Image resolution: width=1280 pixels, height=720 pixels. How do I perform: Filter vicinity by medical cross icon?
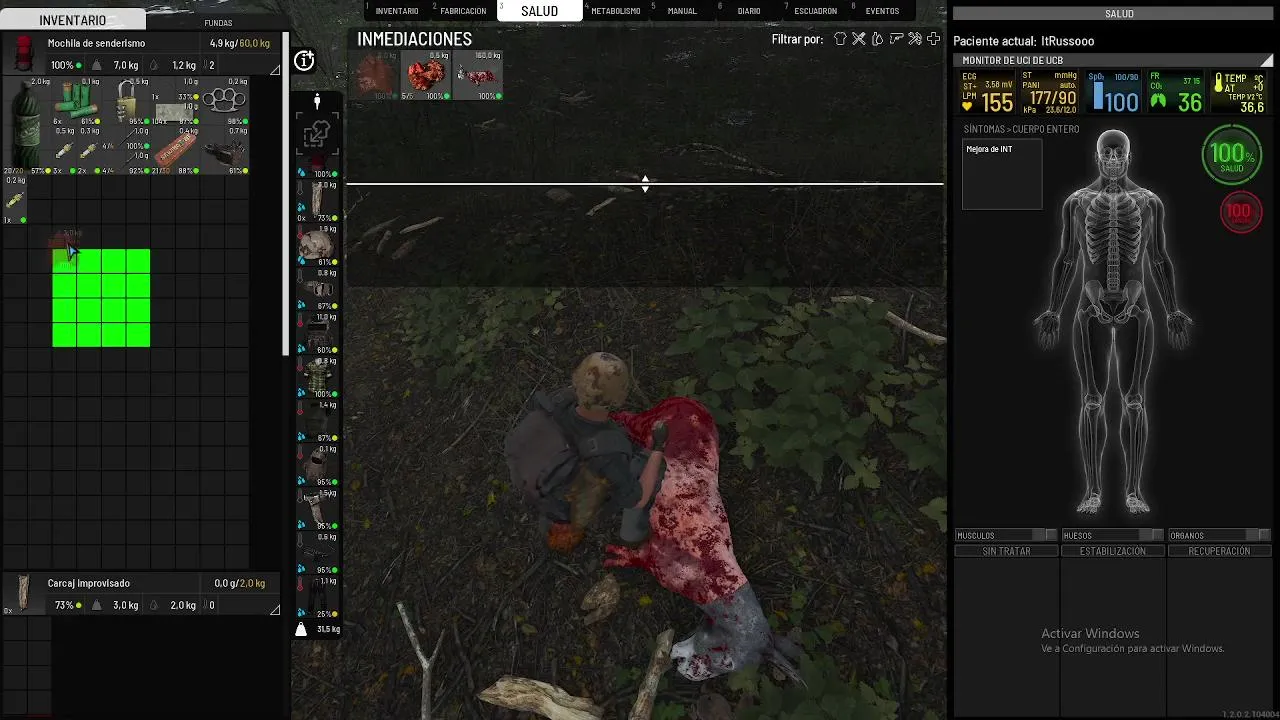click(933, 39)
